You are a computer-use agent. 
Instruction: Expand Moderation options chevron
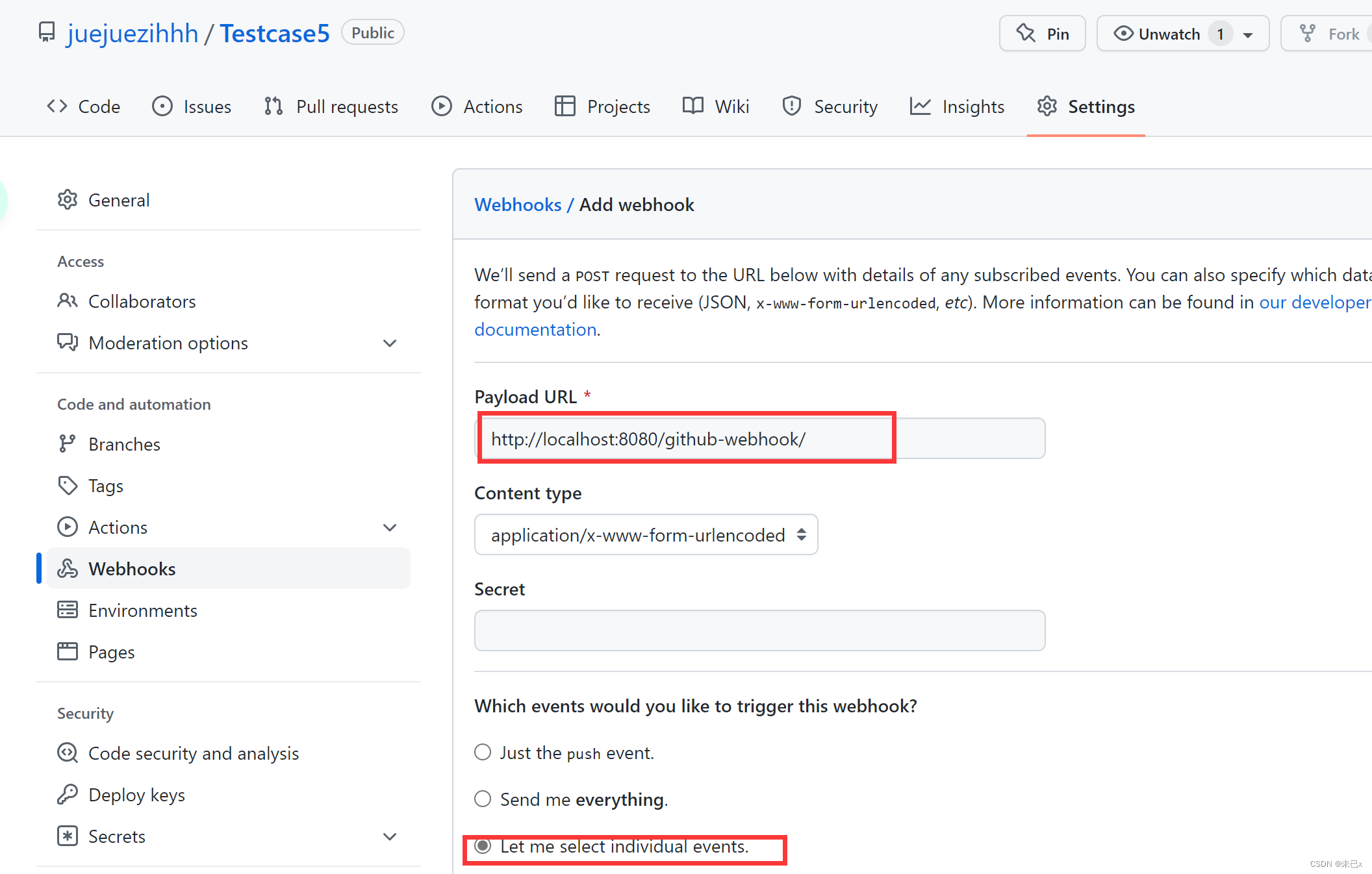390,343
